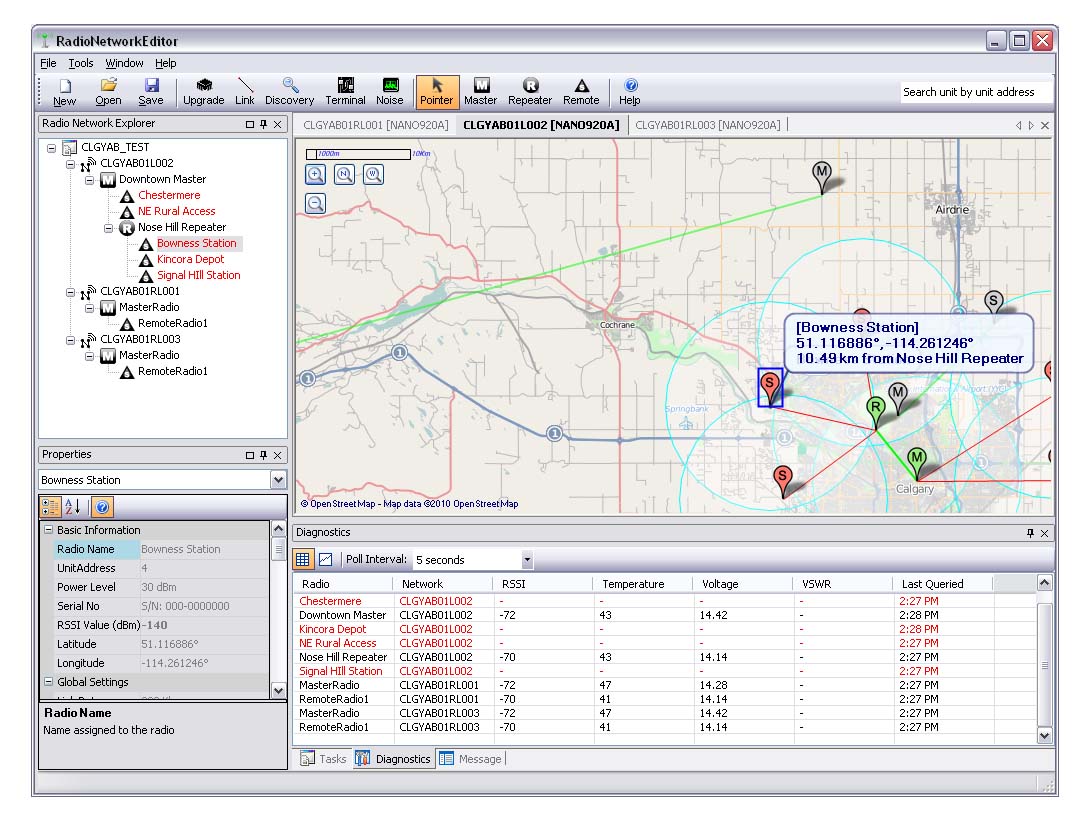Click the Radio Name property value
This screenshot has width=1091, height=822.
click(x=203, y=549)
